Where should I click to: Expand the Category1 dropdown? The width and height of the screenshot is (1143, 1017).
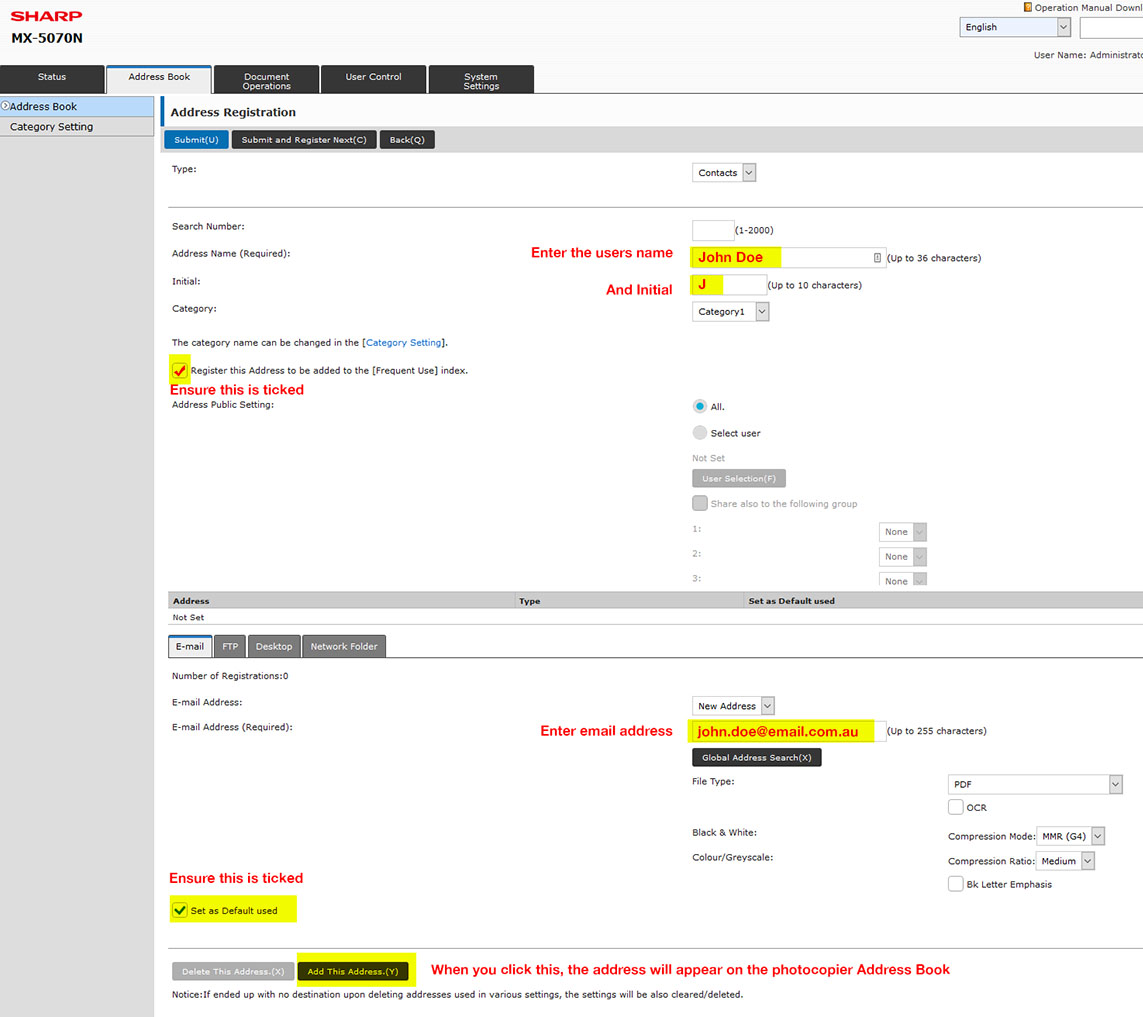(x=730, y=312)
